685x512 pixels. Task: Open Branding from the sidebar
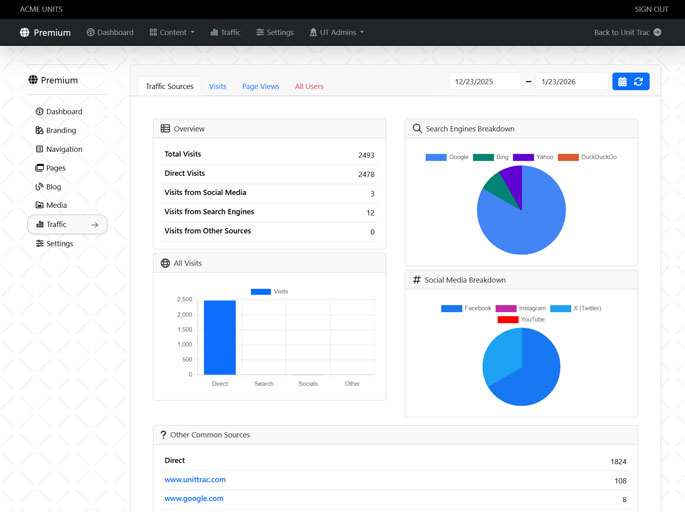pos(60,130)
